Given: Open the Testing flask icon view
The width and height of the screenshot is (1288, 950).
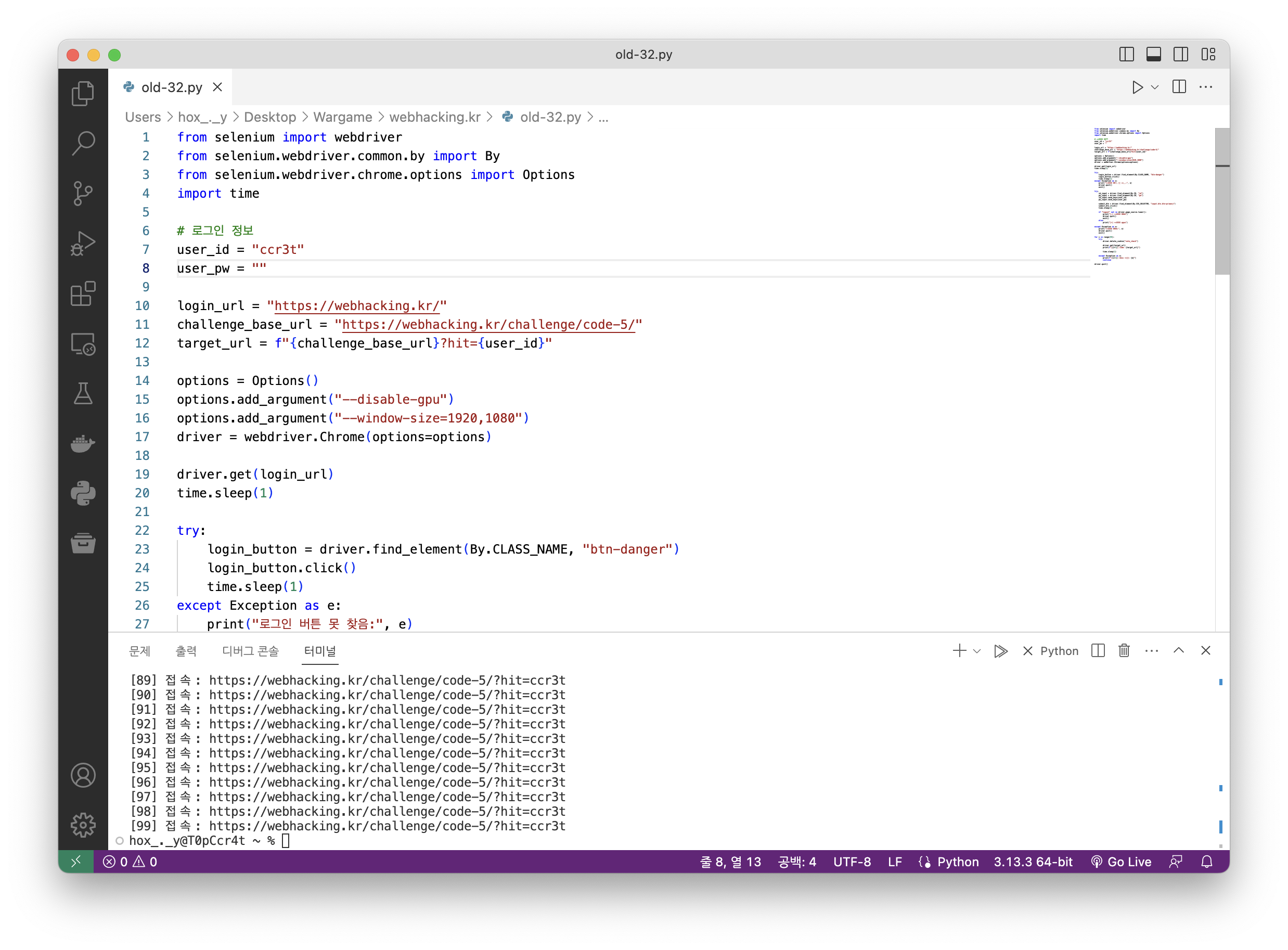Looking at the screenshot, I should point(83,394).
